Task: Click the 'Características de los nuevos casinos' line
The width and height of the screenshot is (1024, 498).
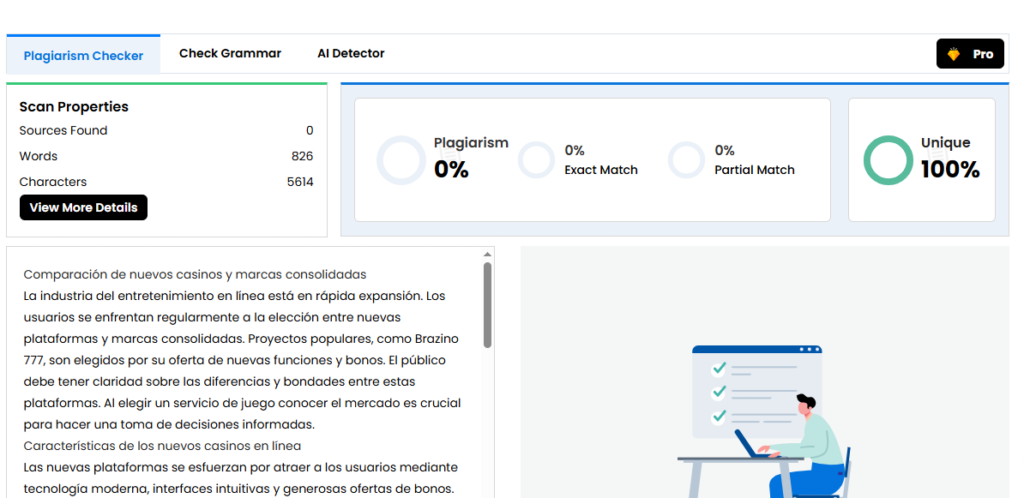Action: [162, 446]
